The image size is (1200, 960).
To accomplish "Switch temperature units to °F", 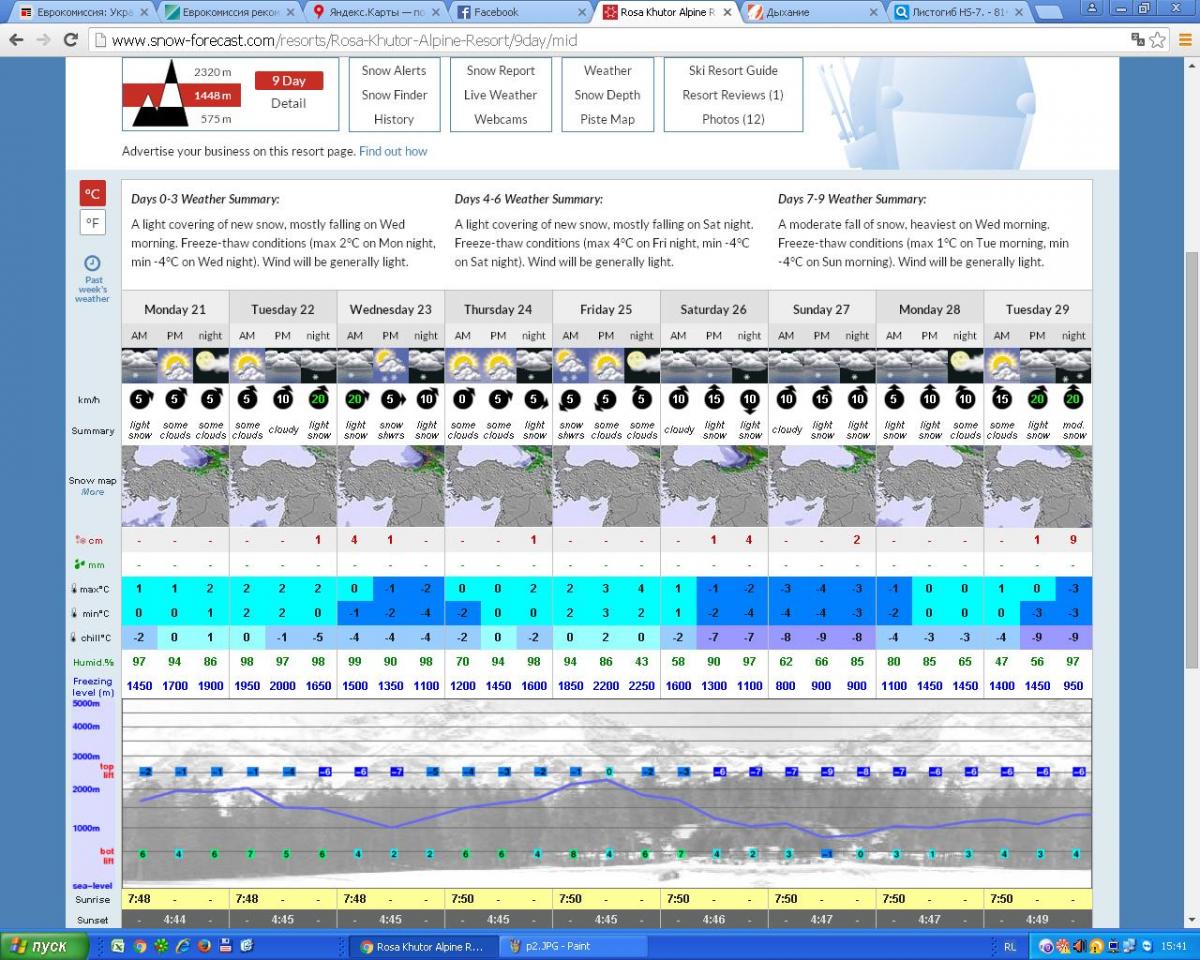I will point(92,223).
